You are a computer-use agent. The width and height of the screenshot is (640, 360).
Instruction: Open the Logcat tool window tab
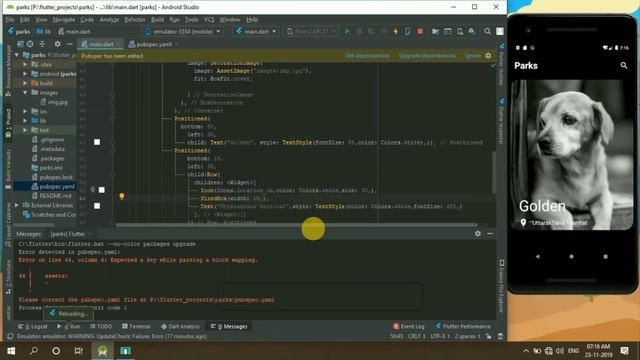coord(33,326)
